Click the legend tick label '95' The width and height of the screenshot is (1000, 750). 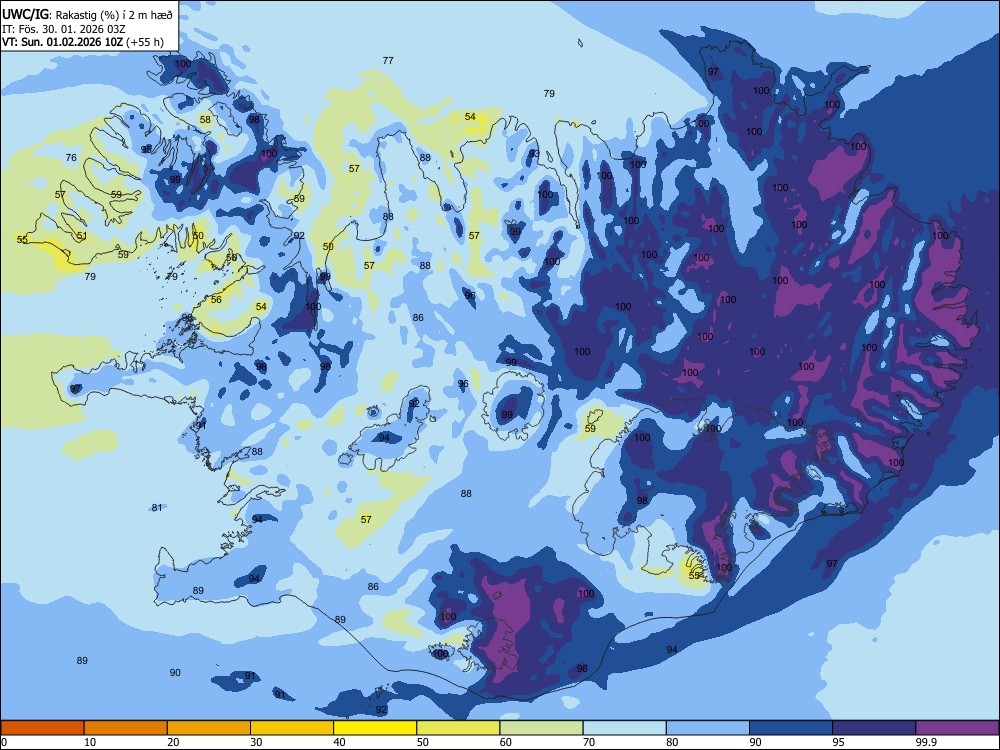click(839, 742)
